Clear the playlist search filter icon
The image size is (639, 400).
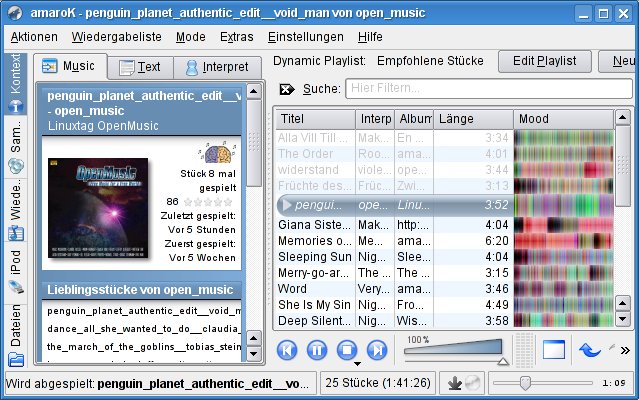(287, 89)
